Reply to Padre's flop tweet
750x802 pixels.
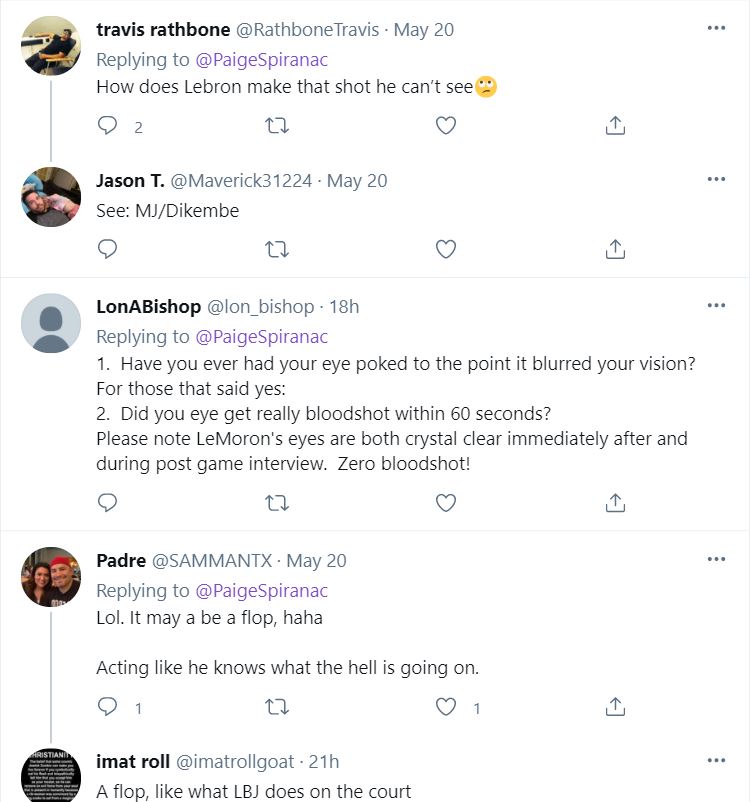[107, 707]
